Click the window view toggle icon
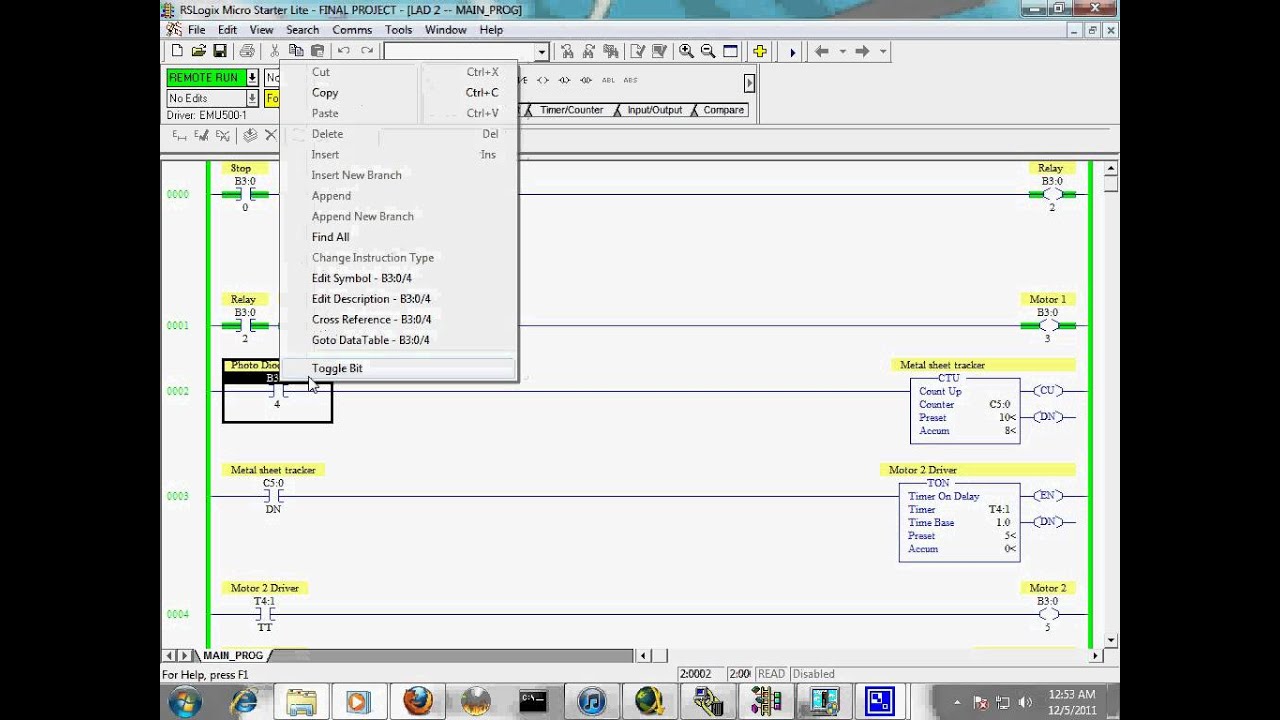The width and height of the screenshot is (1280, 720). 730,51
